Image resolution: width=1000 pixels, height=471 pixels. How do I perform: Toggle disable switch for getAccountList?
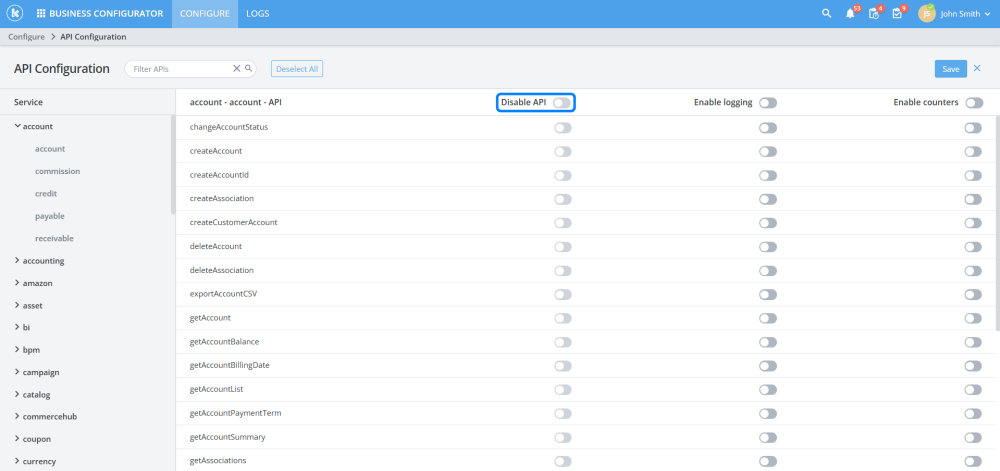[563, 389]
